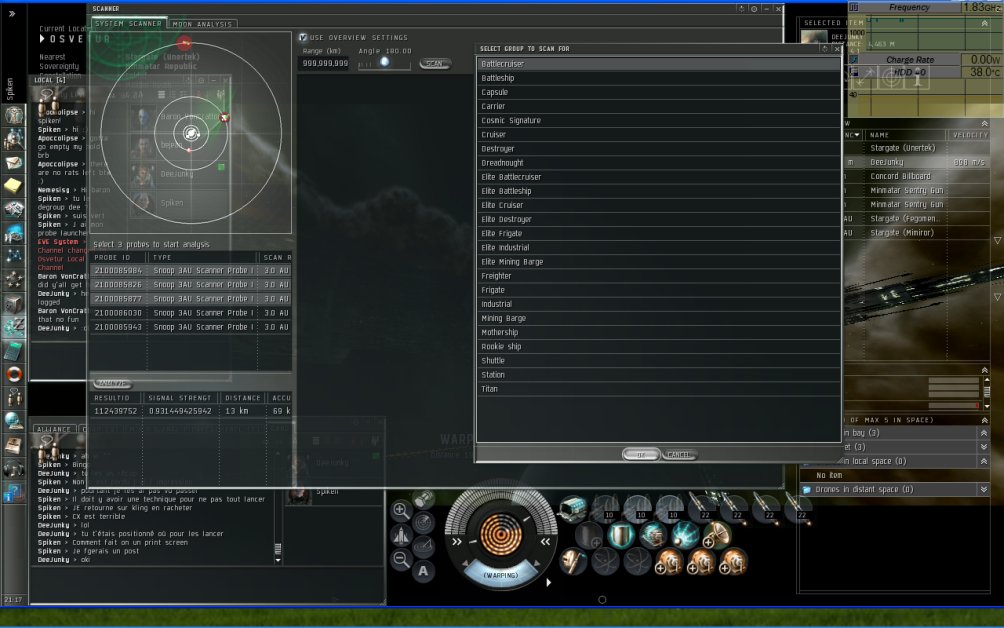Decrease ship speed with left chevrons
This screenshot has width=1004, height=628.
(x=457, y=542)
